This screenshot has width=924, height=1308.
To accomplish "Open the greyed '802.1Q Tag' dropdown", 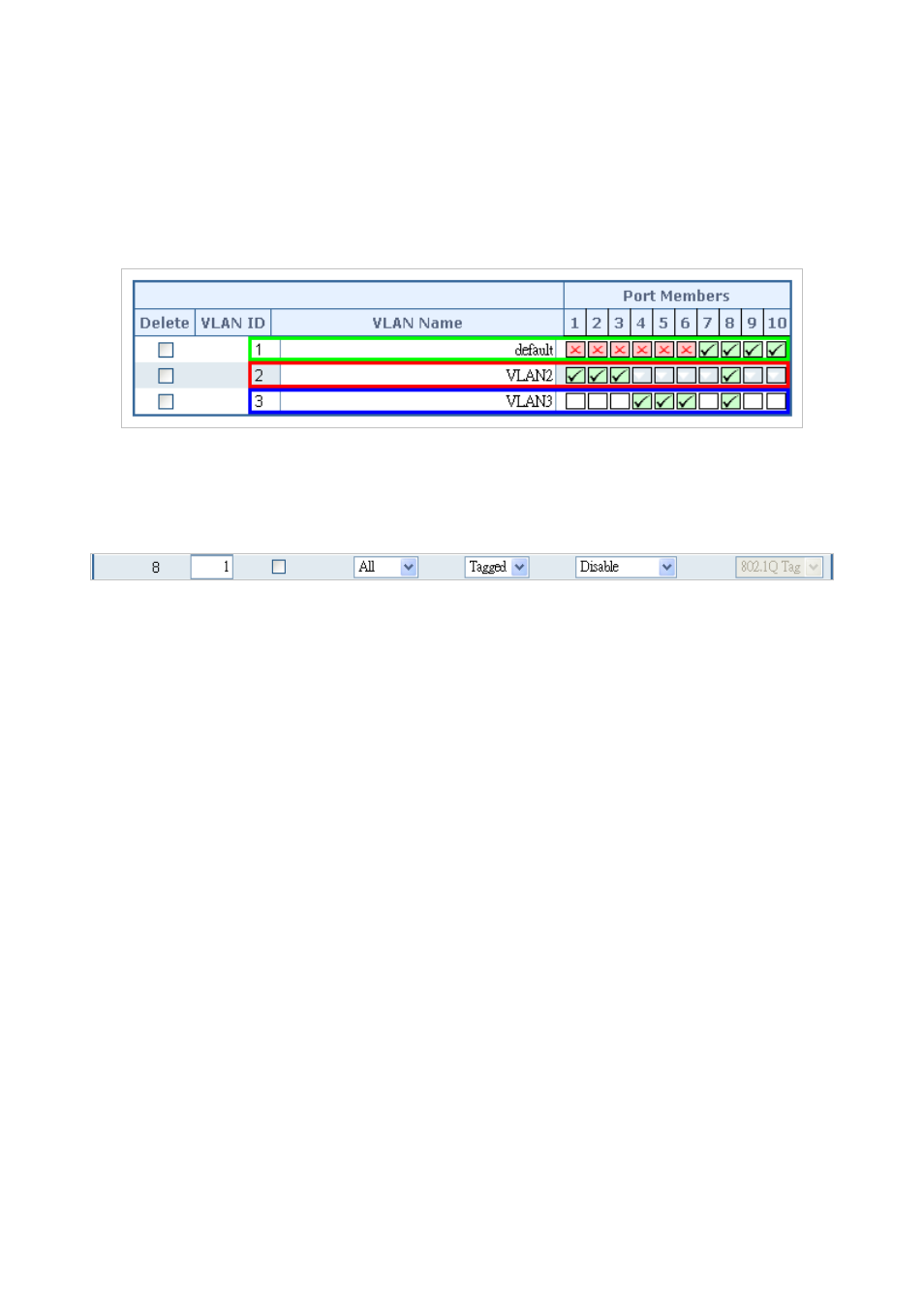I will [x=780, y=567].
